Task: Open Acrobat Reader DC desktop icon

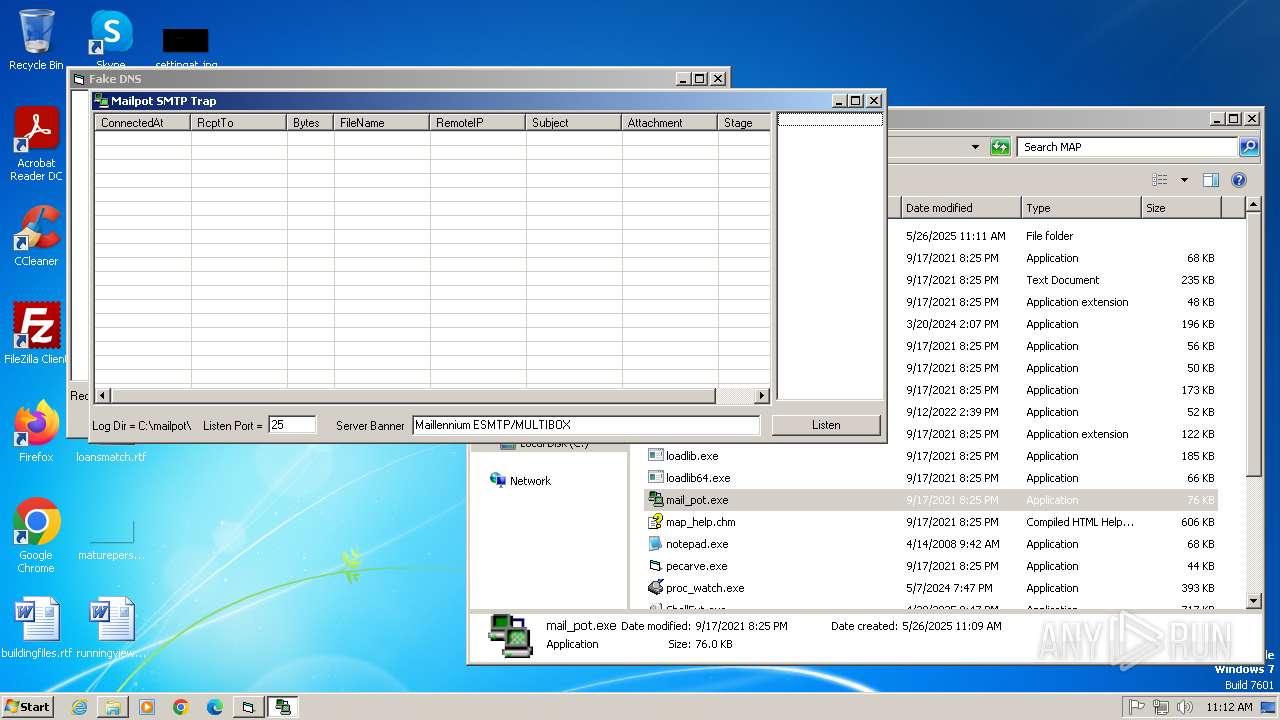Action: (x=36, y=144)
